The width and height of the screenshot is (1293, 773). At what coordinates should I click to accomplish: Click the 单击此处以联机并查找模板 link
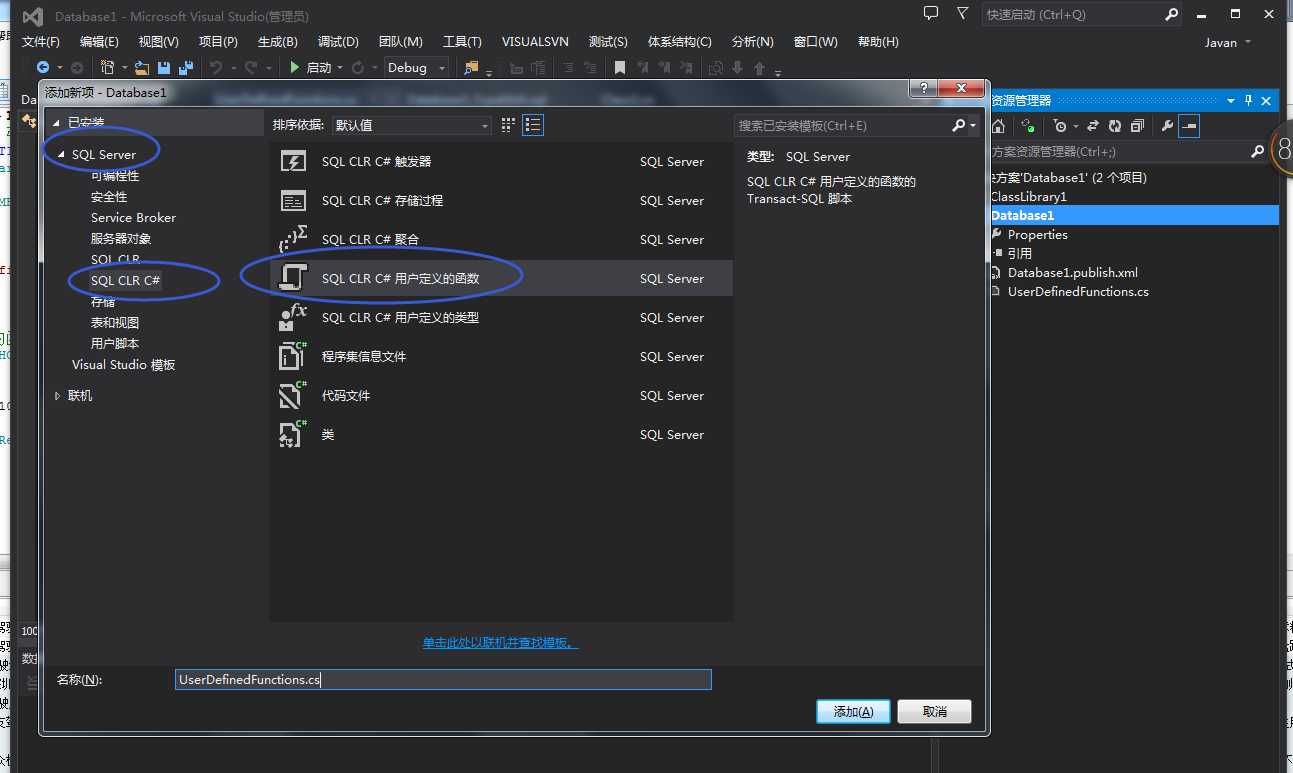point(500,643)
